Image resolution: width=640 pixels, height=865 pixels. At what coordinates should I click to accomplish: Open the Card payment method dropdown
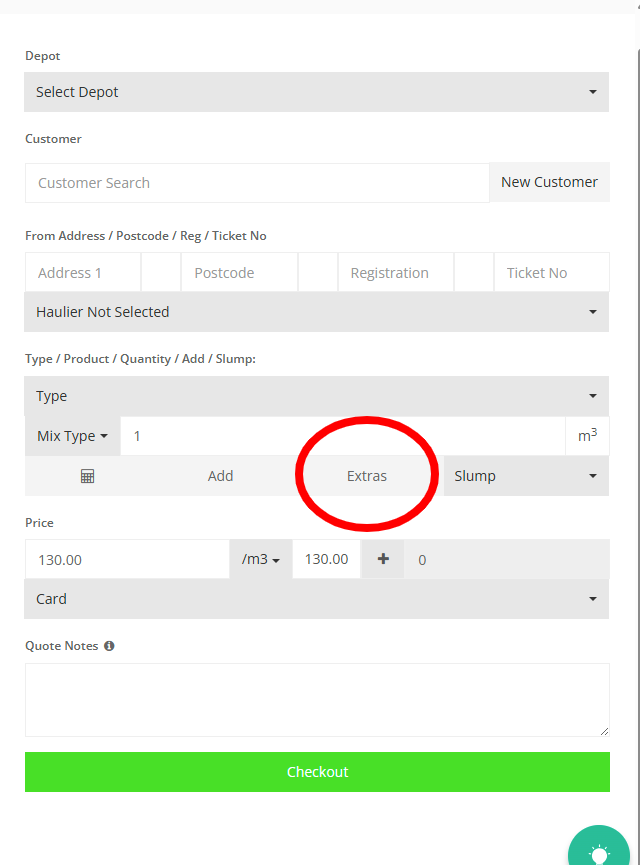(x=316, y=599)
